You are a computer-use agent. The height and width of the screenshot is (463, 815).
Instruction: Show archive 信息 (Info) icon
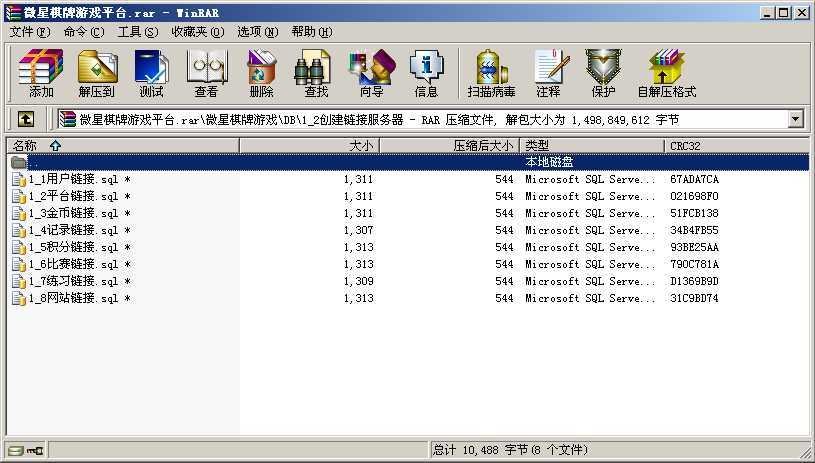(x=426, y=73)
